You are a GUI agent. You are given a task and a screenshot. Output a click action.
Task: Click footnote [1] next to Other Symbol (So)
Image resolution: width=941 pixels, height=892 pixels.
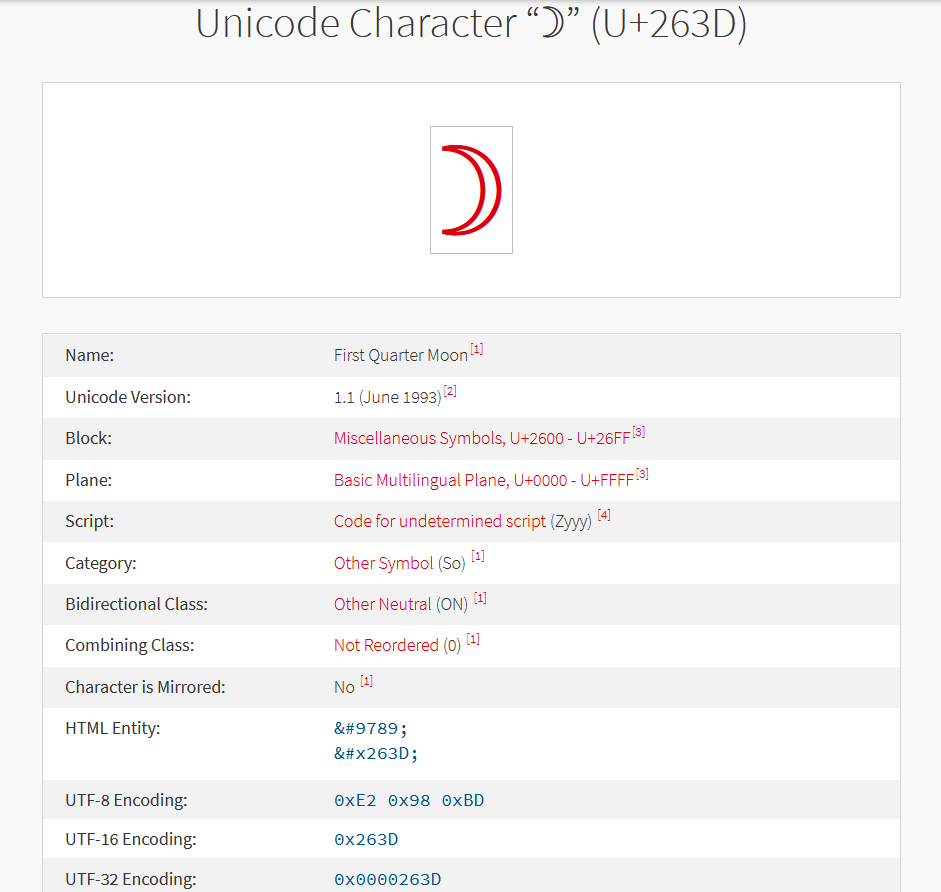[478, 556]
